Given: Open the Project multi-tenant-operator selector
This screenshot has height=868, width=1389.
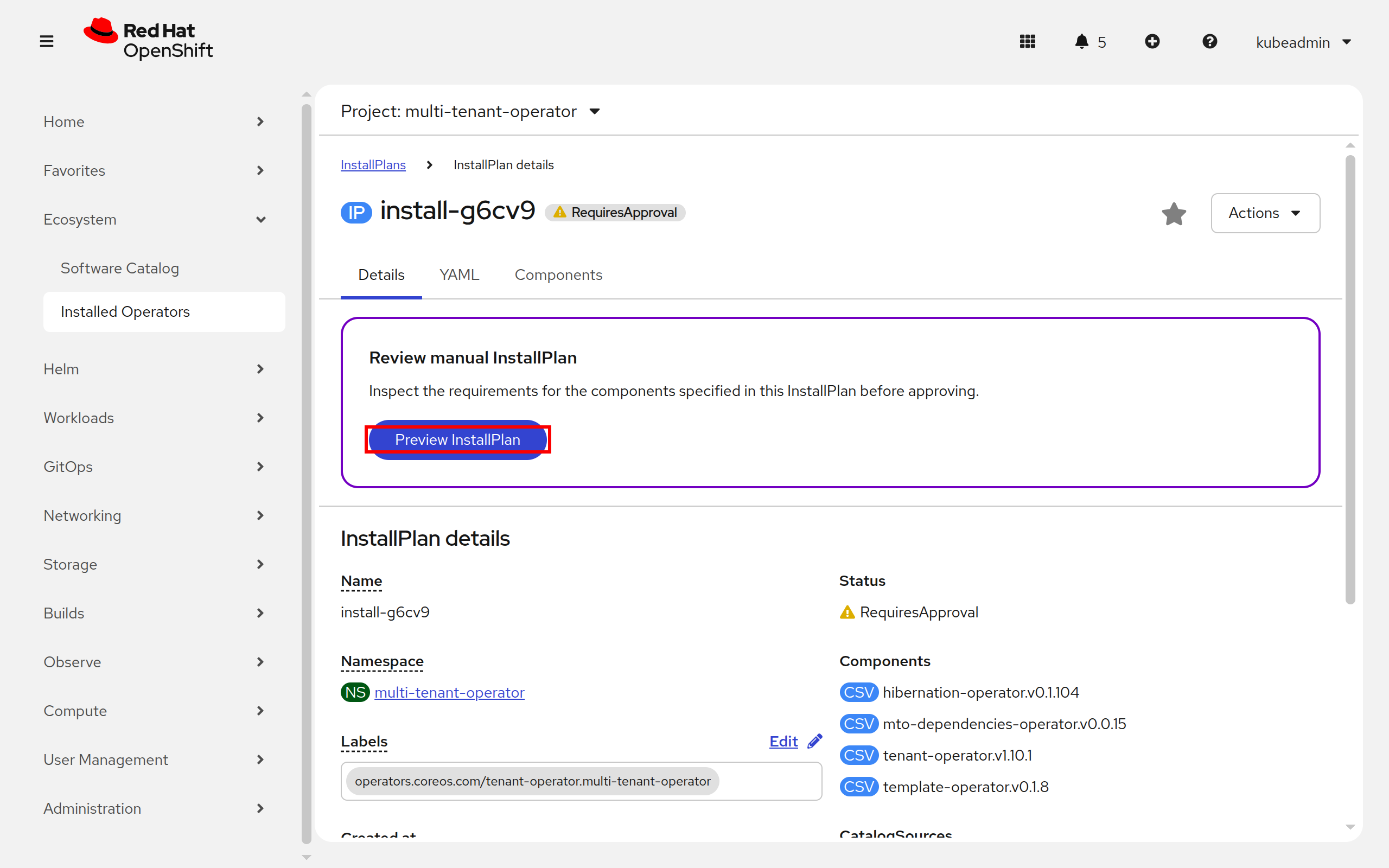Looking at the screenshot, I should (470, 111).
